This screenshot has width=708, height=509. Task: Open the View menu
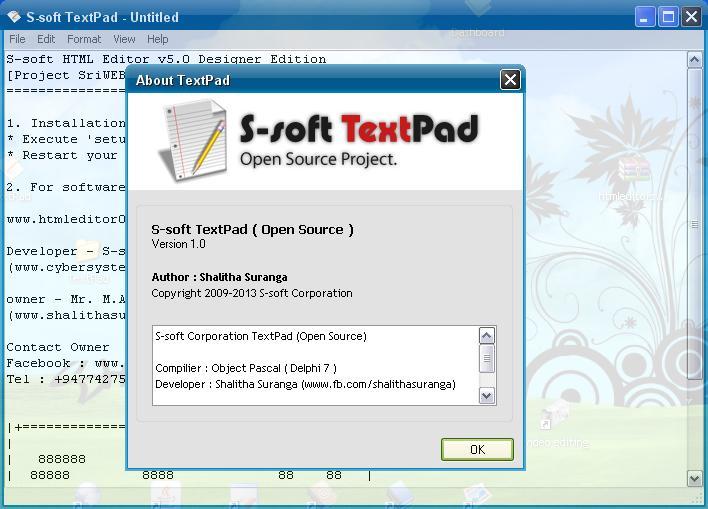click(x=124, y=39)
